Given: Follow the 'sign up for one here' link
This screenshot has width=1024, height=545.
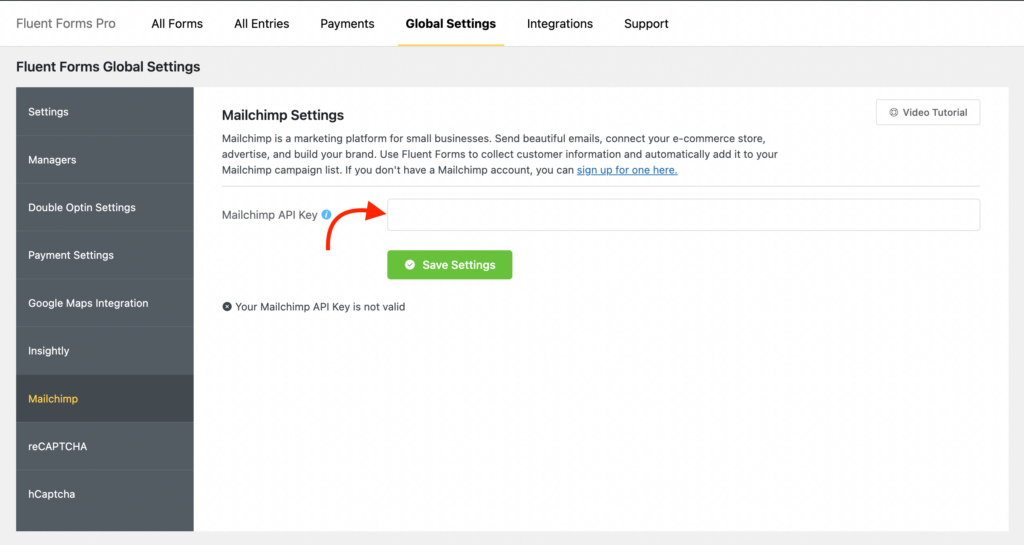Looking at the screenshot, I should [x=627, y=170].
